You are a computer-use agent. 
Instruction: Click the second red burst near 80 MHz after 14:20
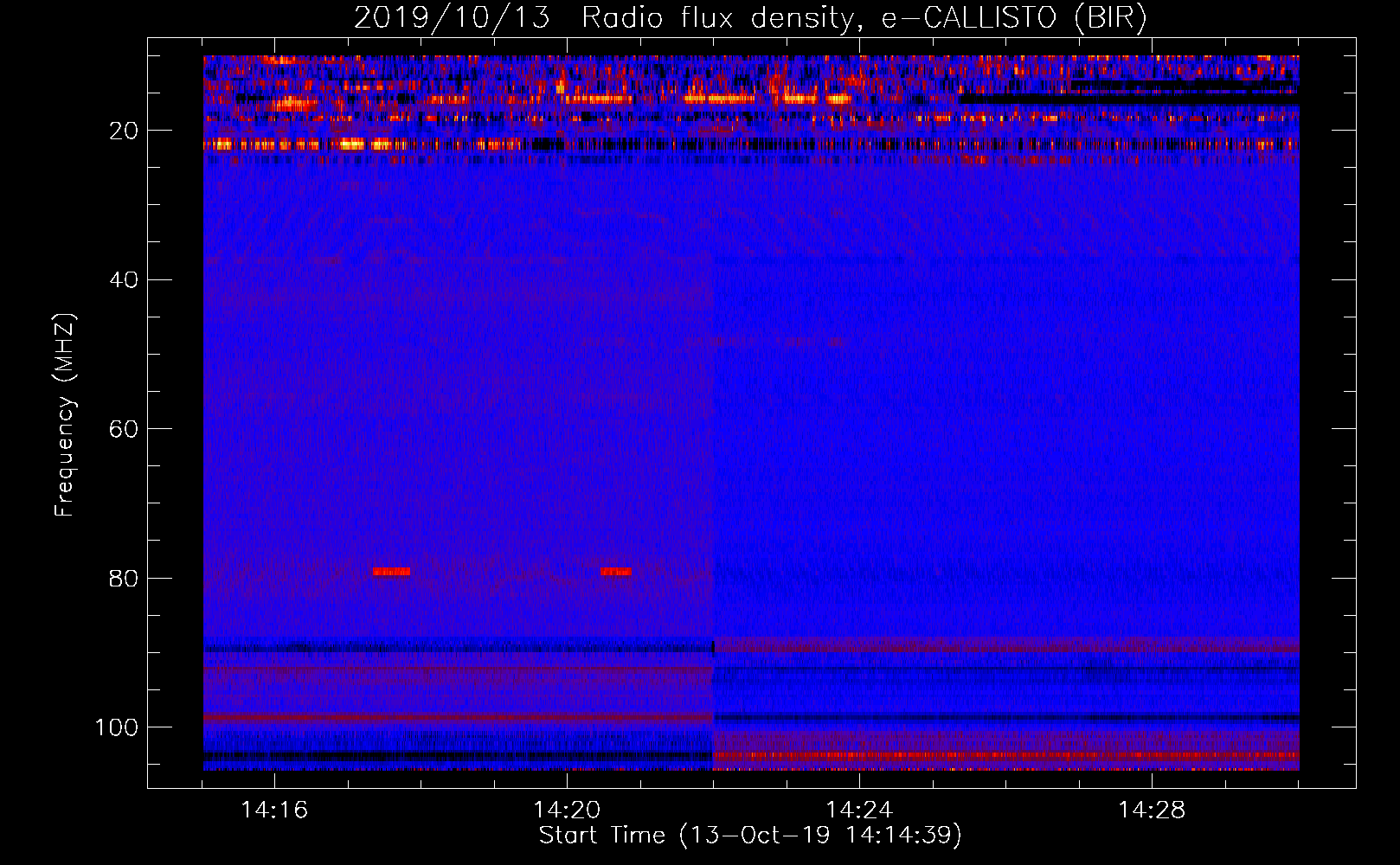(x=615, y=572)
